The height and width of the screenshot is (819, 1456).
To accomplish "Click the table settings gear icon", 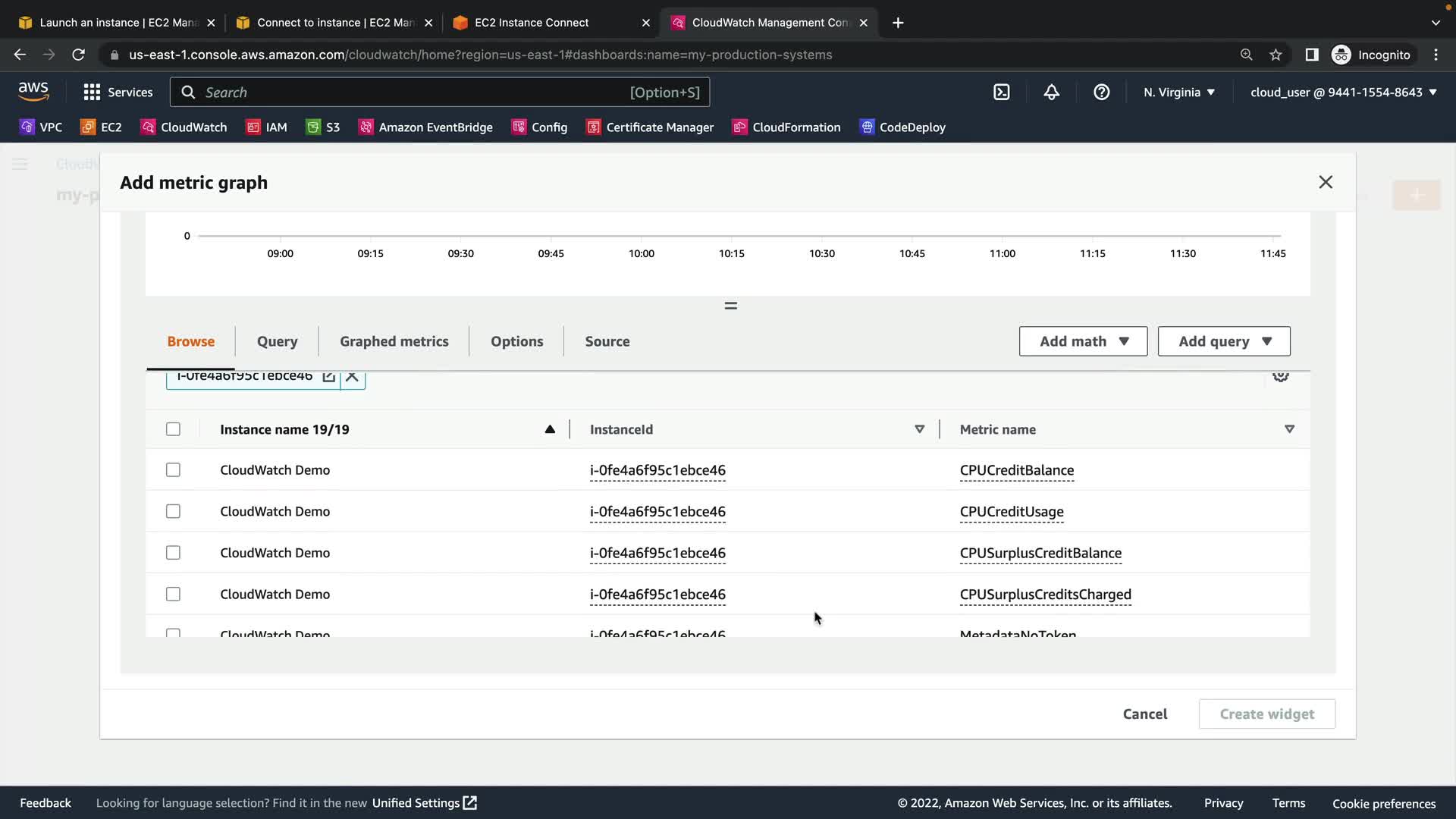I will (x=1280, y=376).
